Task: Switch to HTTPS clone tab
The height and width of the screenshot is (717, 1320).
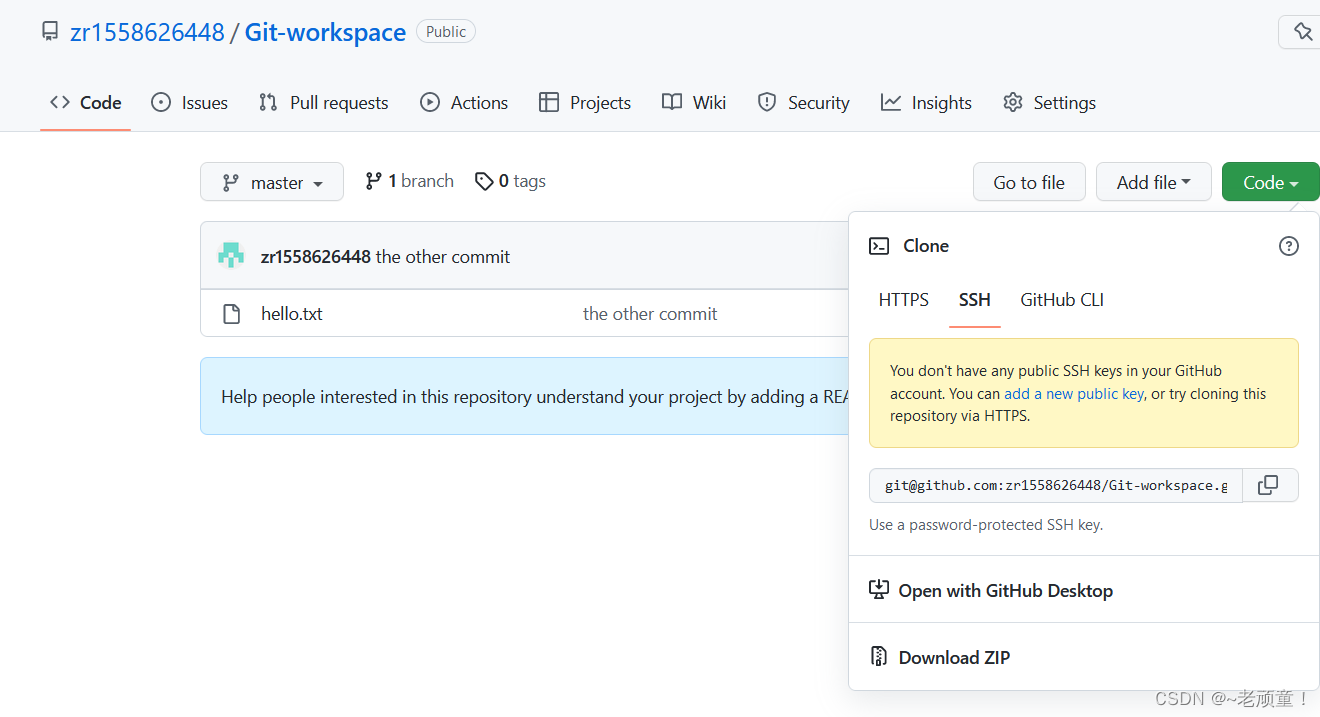Action: 904,300
